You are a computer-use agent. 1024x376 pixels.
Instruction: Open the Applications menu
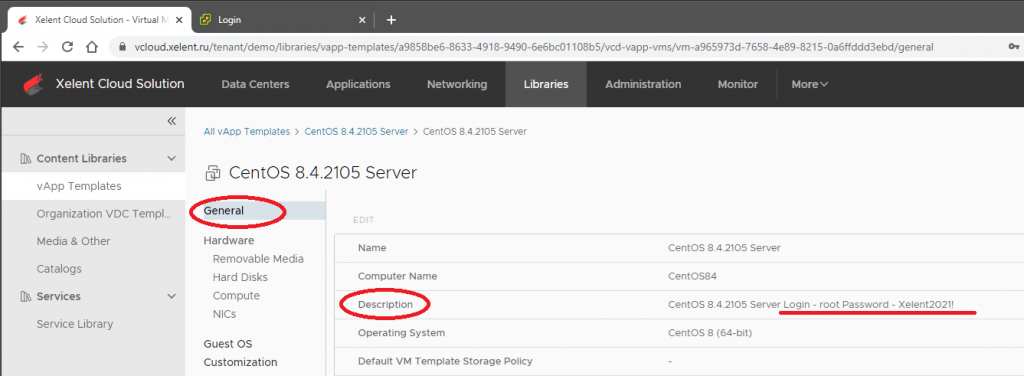[358, 84]
